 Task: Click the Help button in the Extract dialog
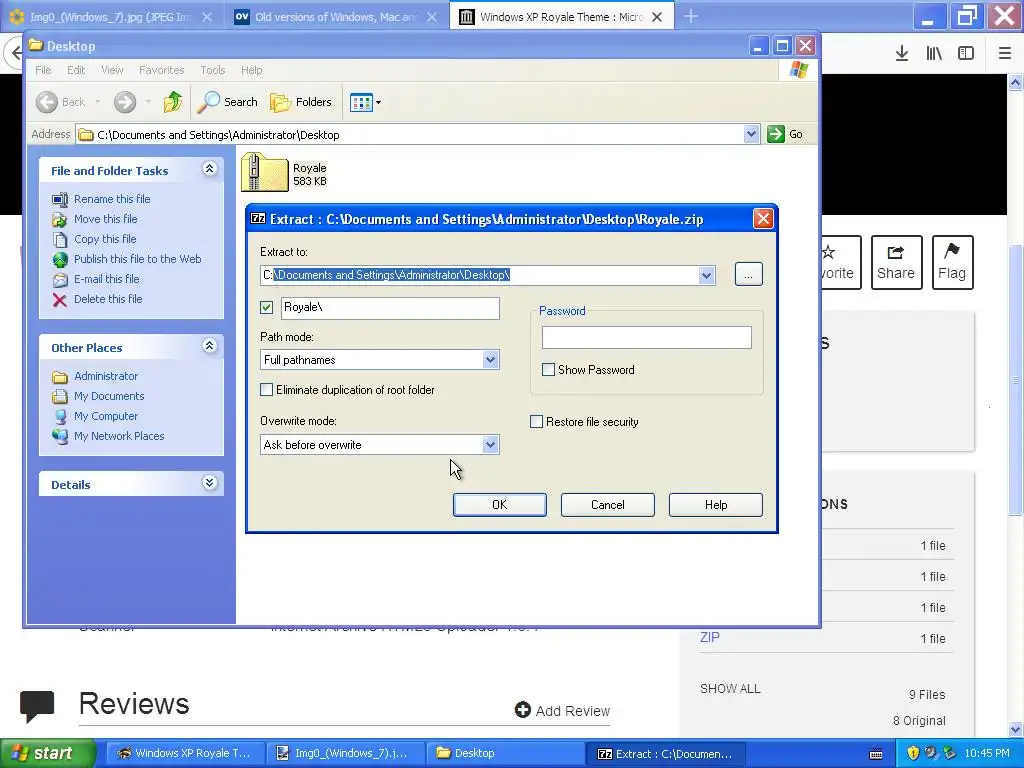point(716,505)
